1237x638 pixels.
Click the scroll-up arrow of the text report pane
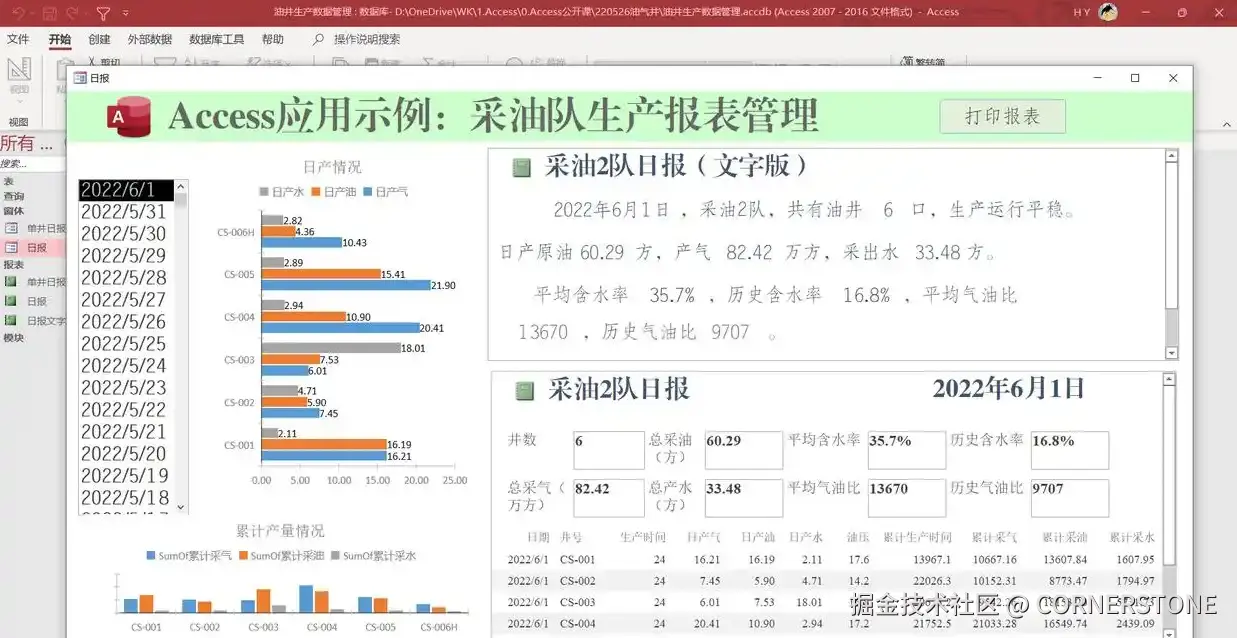coord(1172,156)
